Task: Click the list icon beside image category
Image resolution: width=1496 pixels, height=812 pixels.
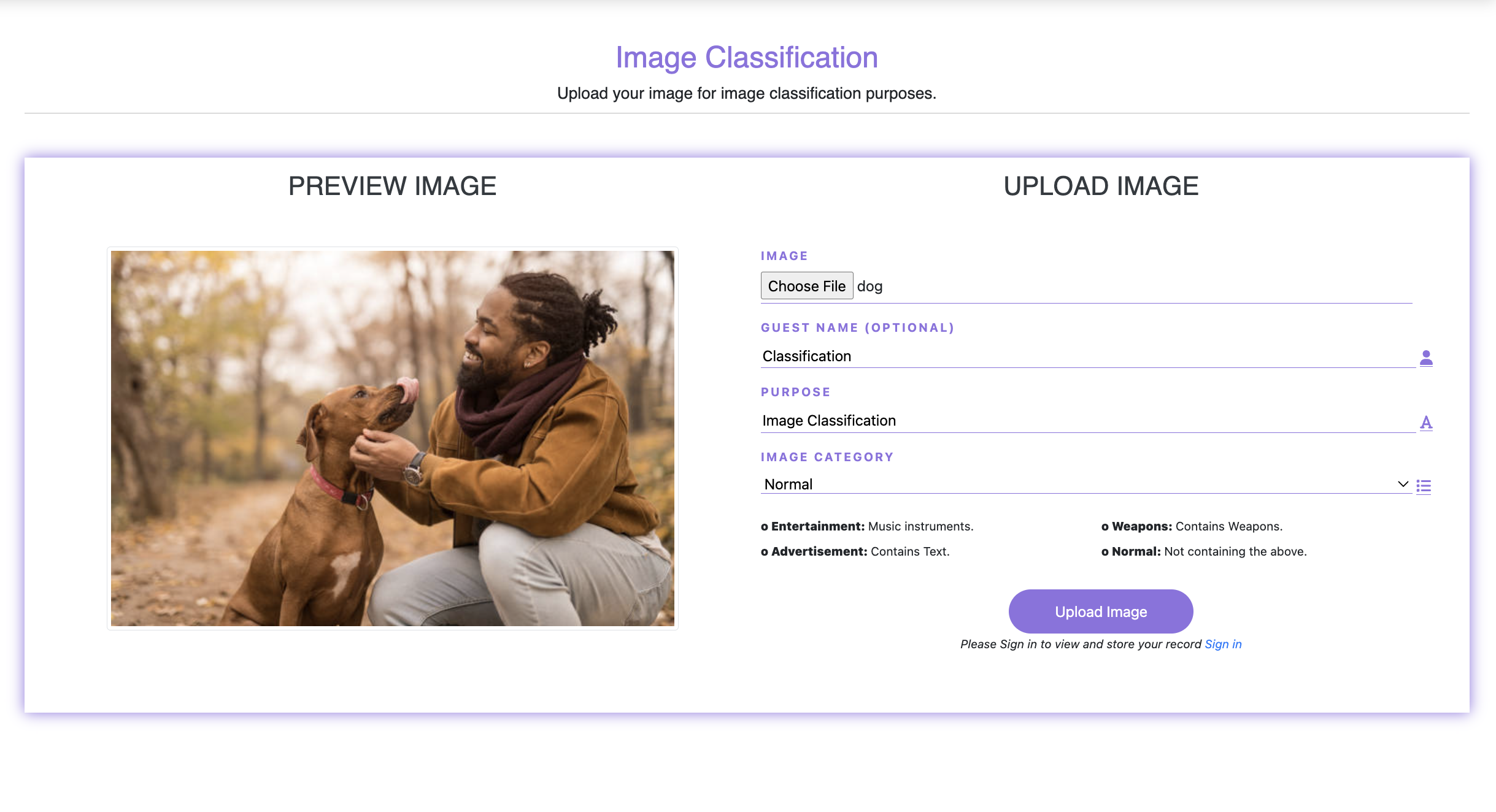Action: [x=1424, y=487]
